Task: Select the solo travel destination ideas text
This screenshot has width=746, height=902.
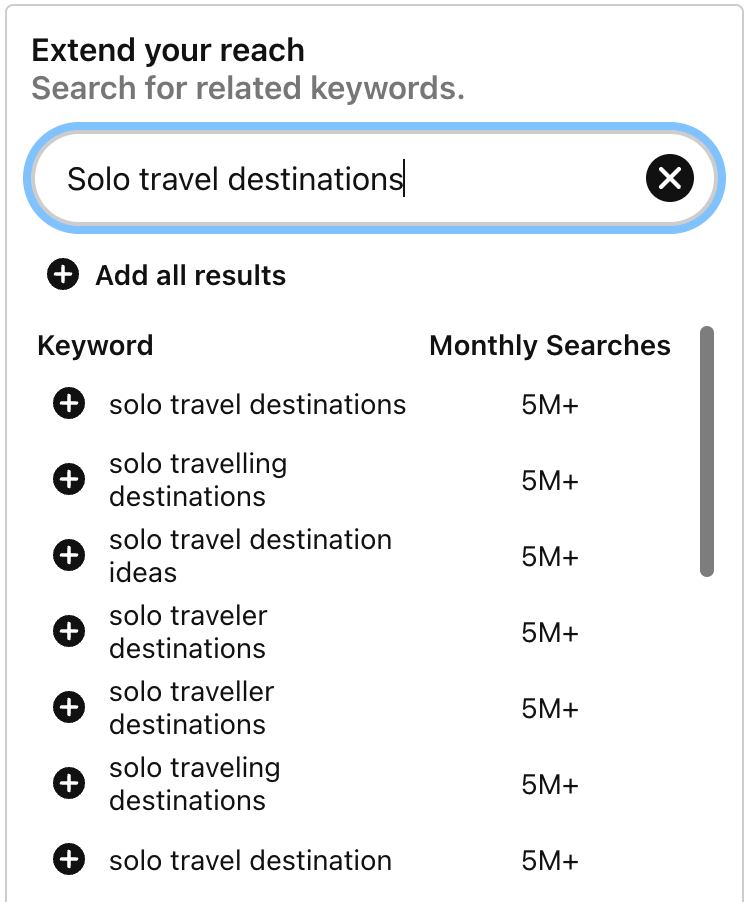Action: (x=250, y=556)
